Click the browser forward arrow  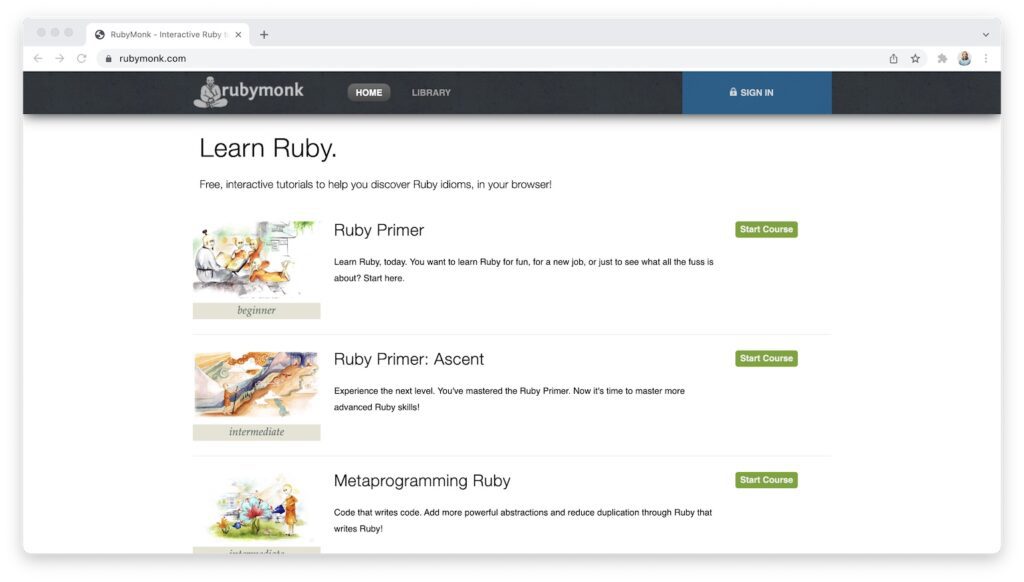point(60,58)
